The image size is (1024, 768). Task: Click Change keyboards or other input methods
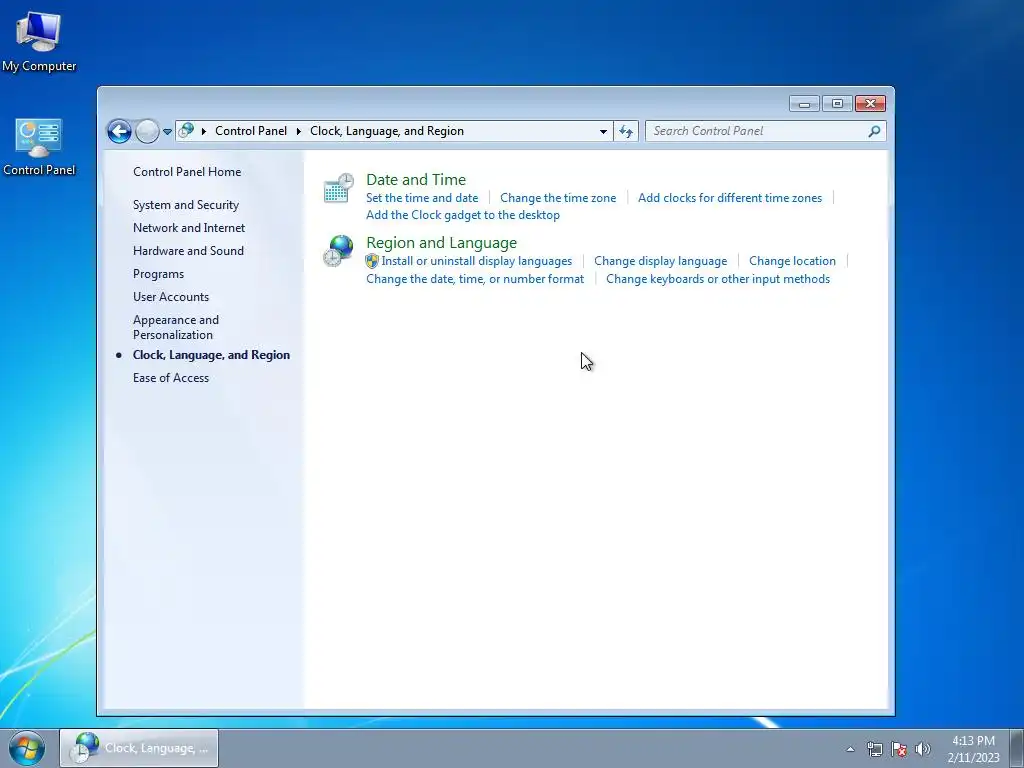[x=718, y=279]
